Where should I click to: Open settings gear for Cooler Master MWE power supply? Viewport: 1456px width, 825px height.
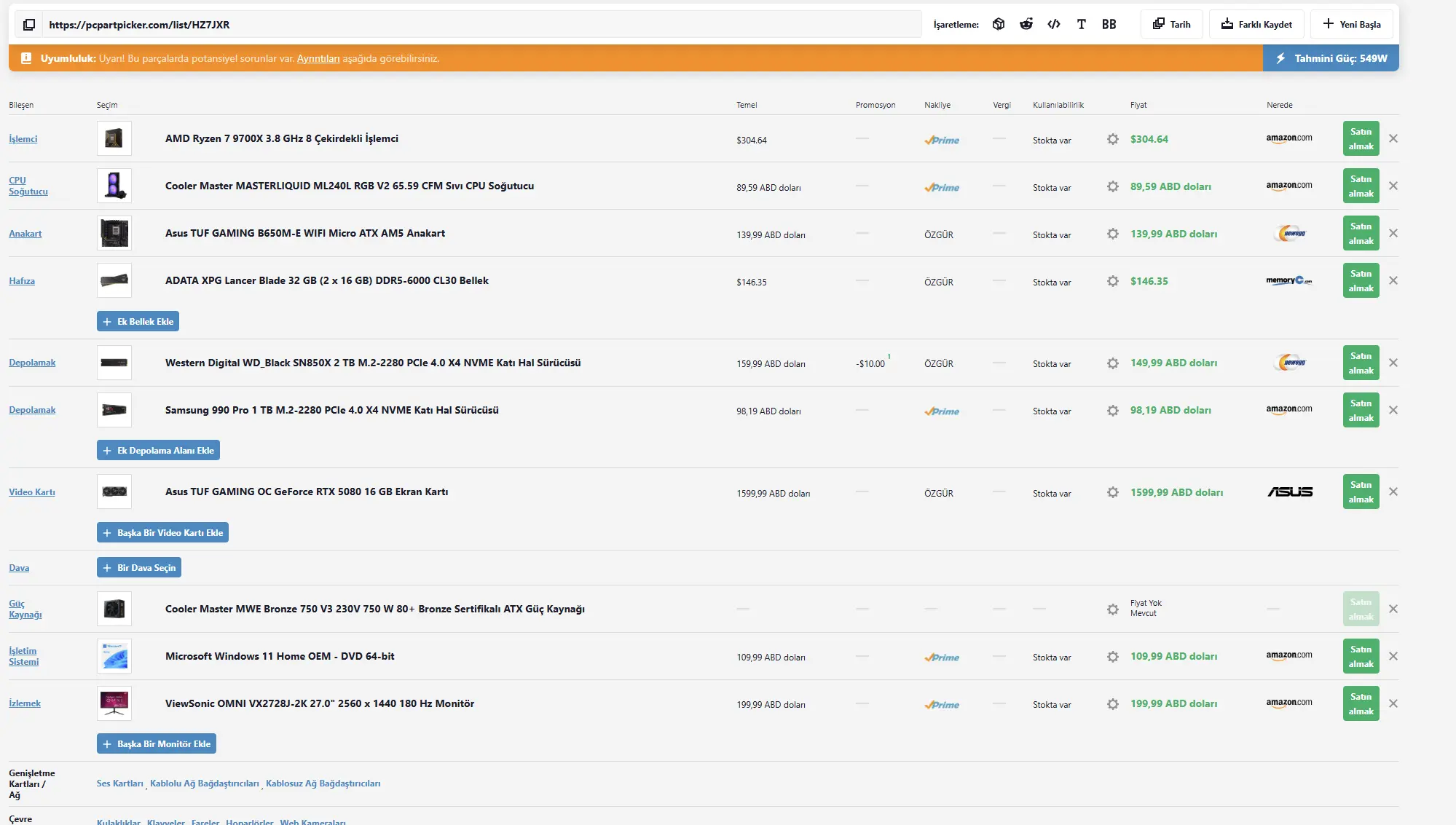tap(1113, 609)
